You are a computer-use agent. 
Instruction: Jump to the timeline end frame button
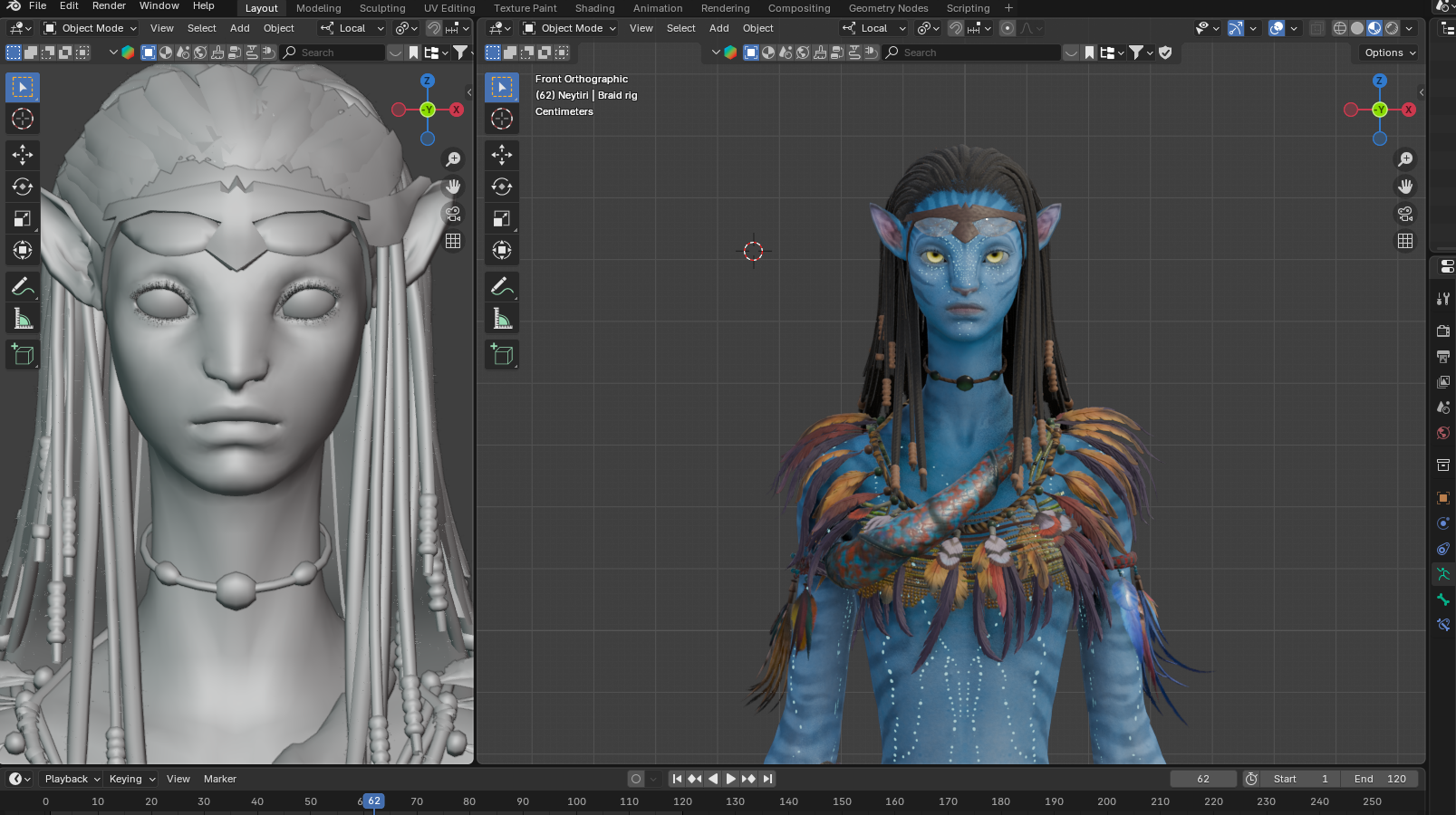click(x=767, y=779)
